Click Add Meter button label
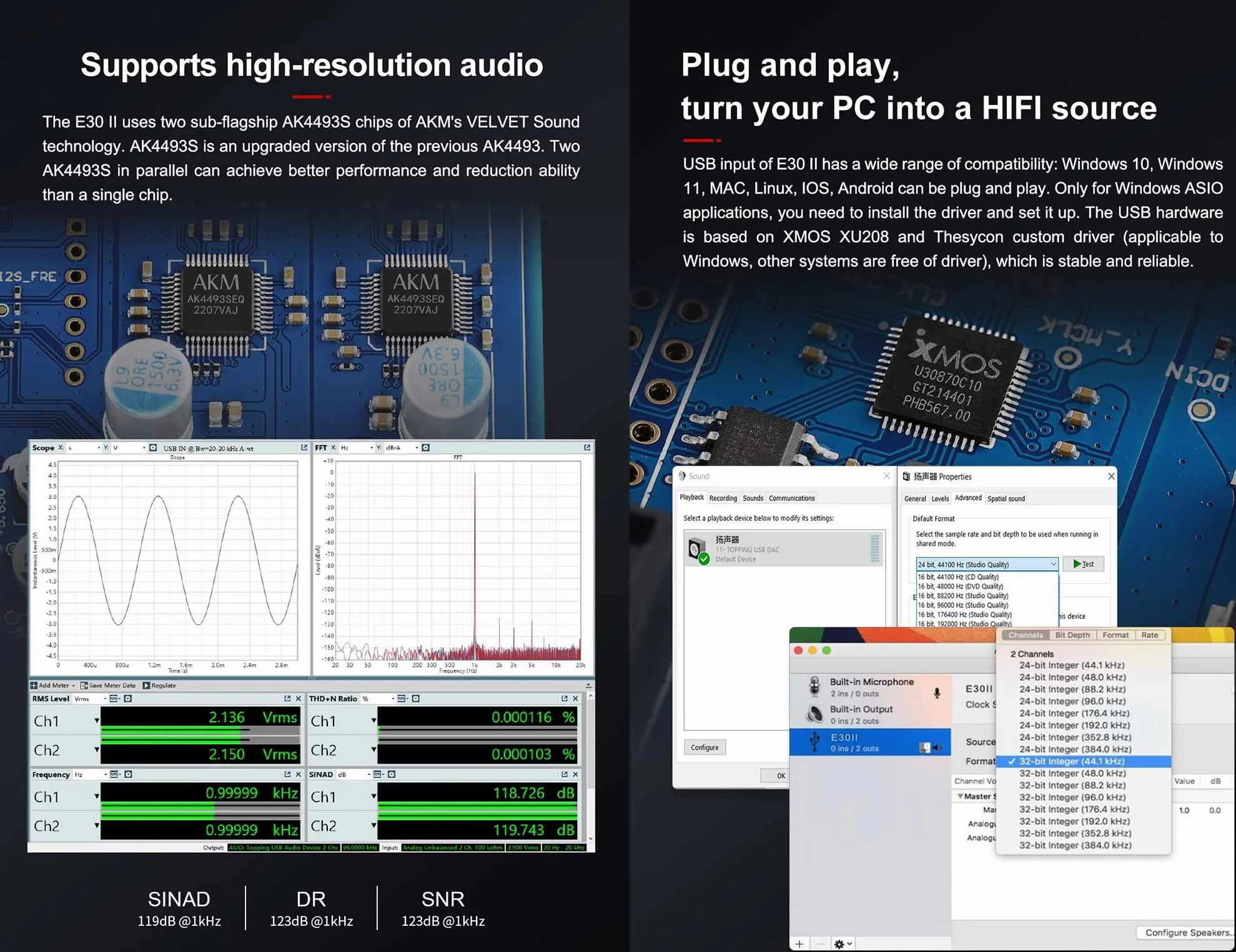Image resolution: width=1236 pixels, height=952 pixels. coord(54,685)
